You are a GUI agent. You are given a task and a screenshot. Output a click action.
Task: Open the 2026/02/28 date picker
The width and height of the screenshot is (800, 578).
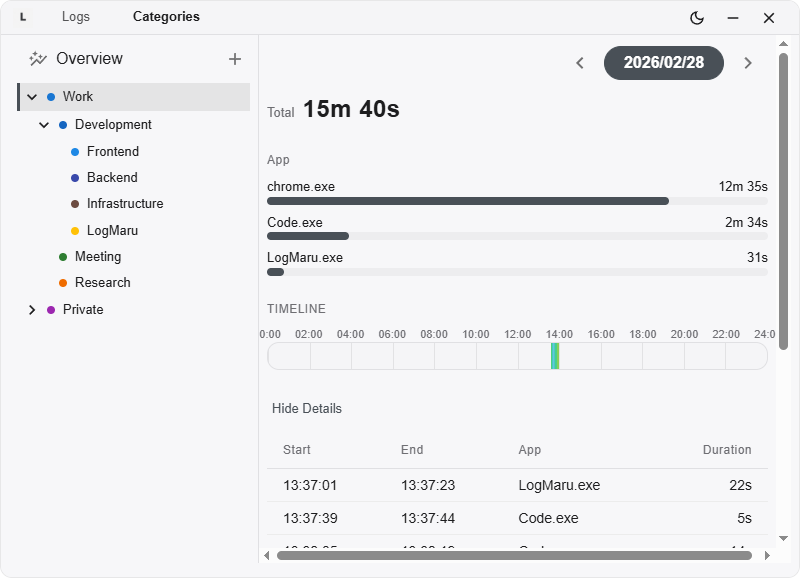pos(663,63)
